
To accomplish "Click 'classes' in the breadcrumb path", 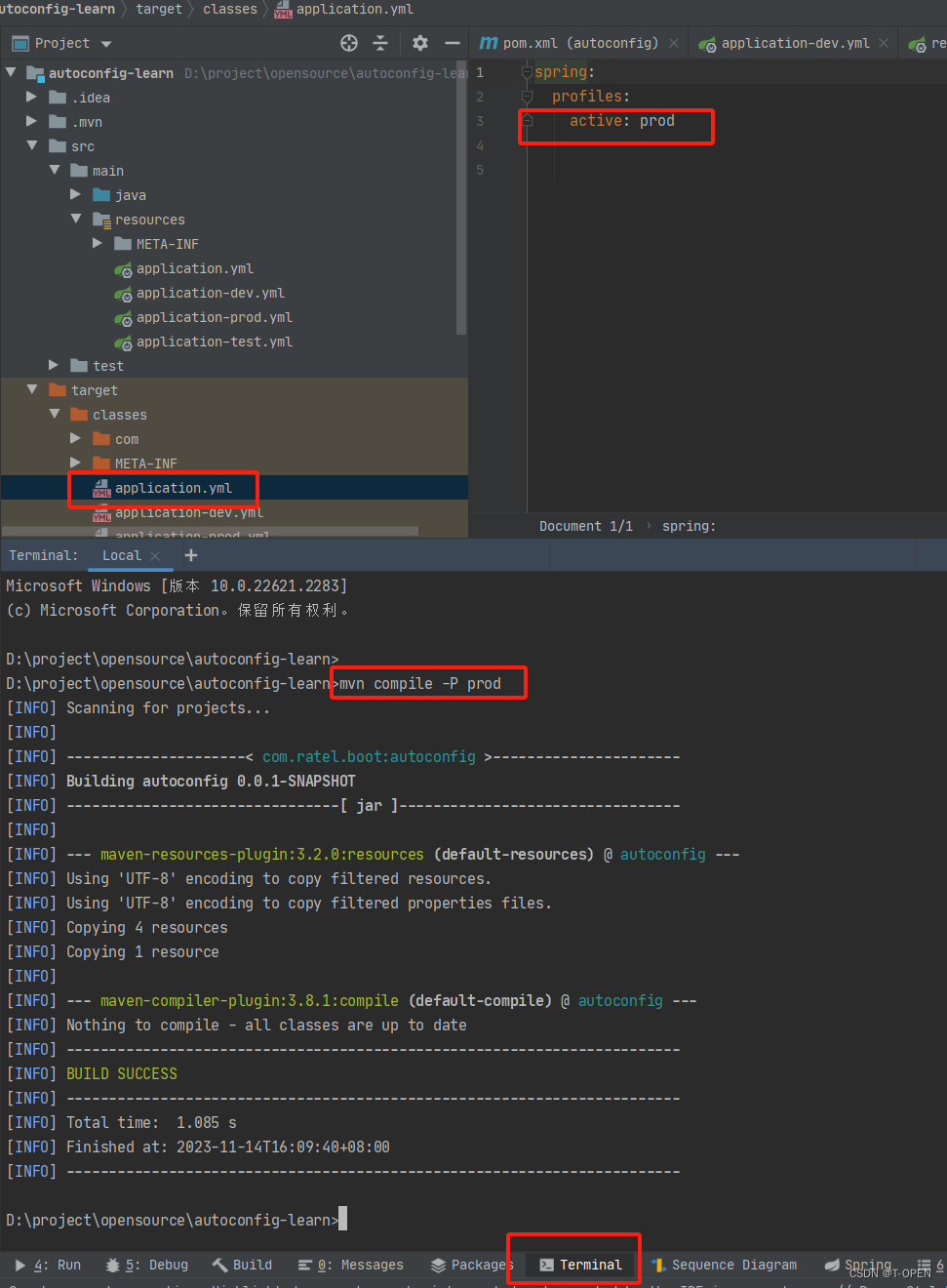I will tap(230, 9).
